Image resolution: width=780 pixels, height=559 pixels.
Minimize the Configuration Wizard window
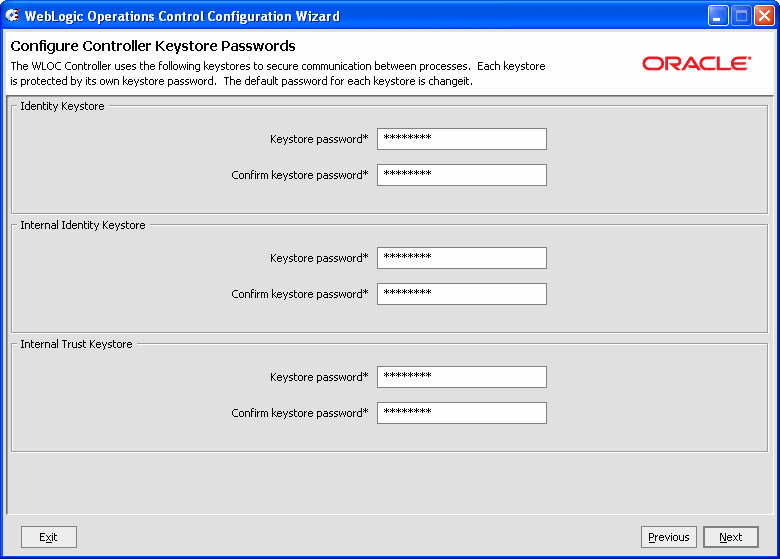click(718, 16)
